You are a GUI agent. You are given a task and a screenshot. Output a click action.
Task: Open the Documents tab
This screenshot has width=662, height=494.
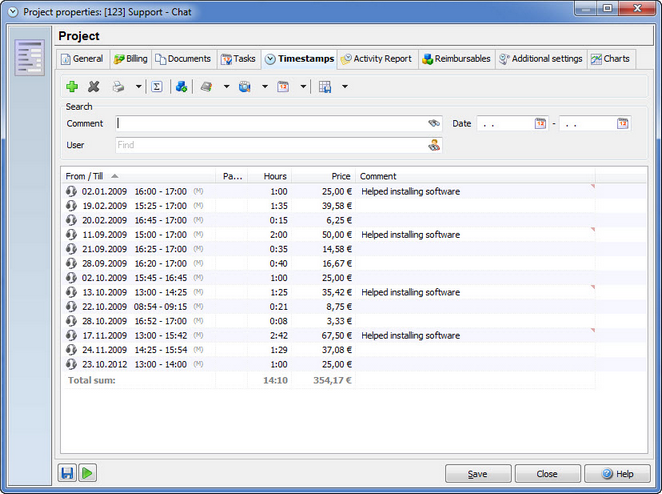coord(183,59)
